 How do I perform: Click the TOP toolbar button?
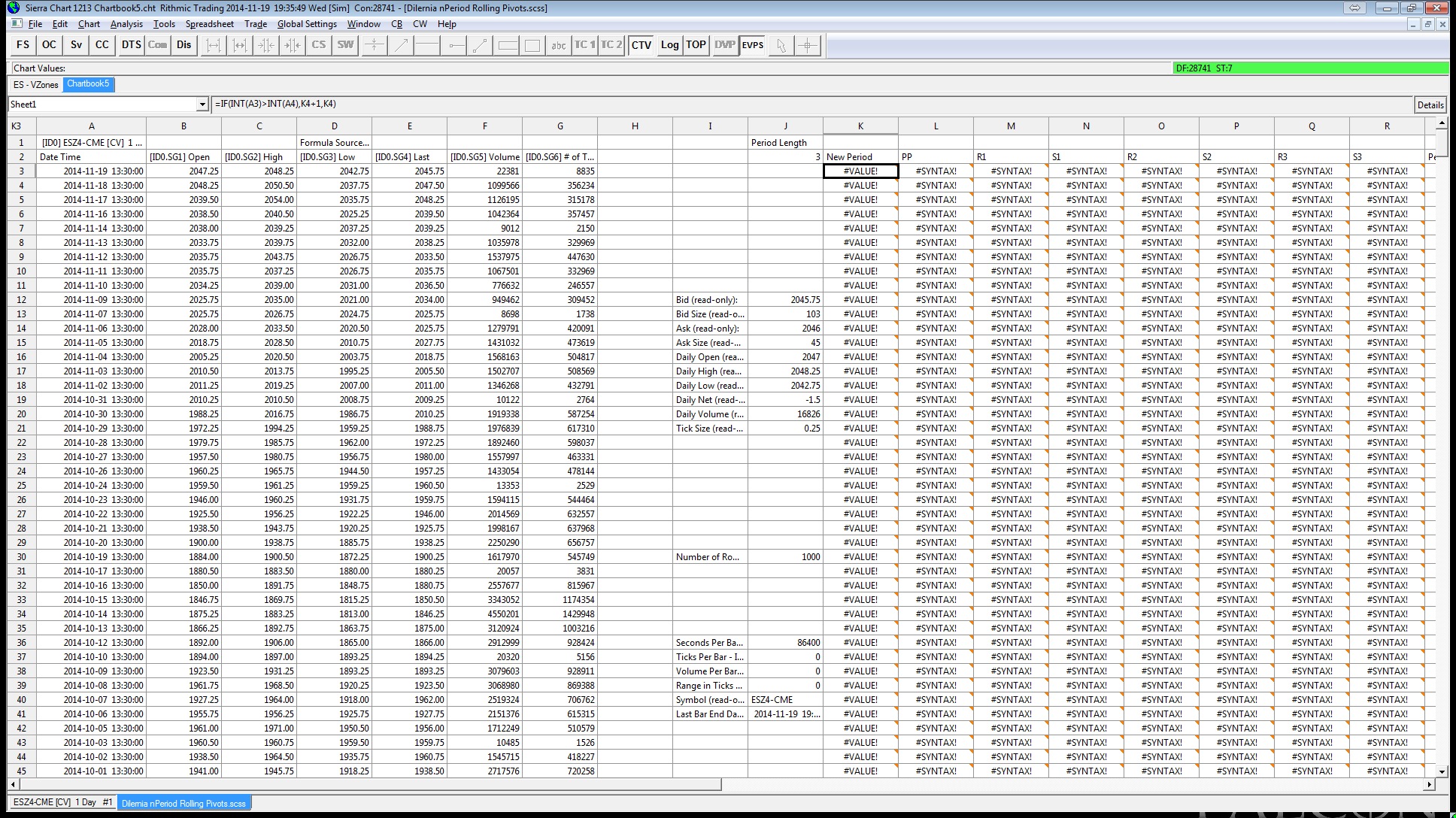tap(696, 45)
